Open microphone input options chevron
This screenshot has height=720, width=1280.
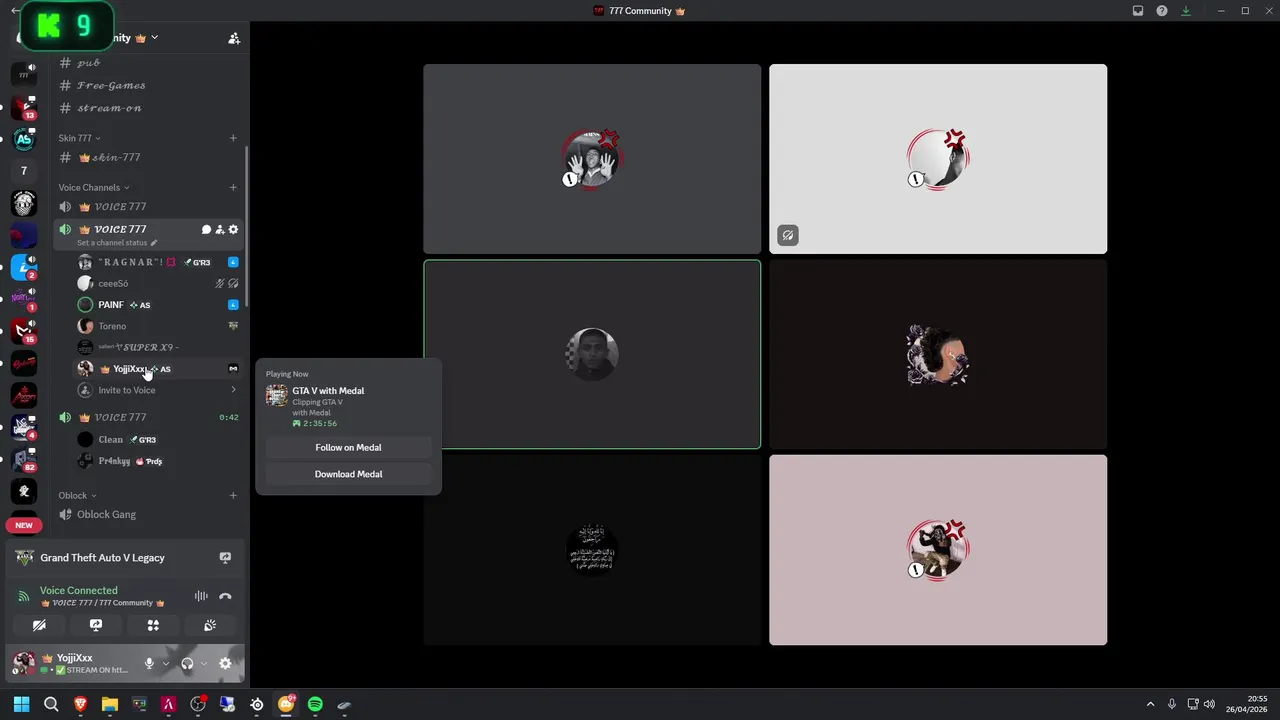[x=165, y=663]
